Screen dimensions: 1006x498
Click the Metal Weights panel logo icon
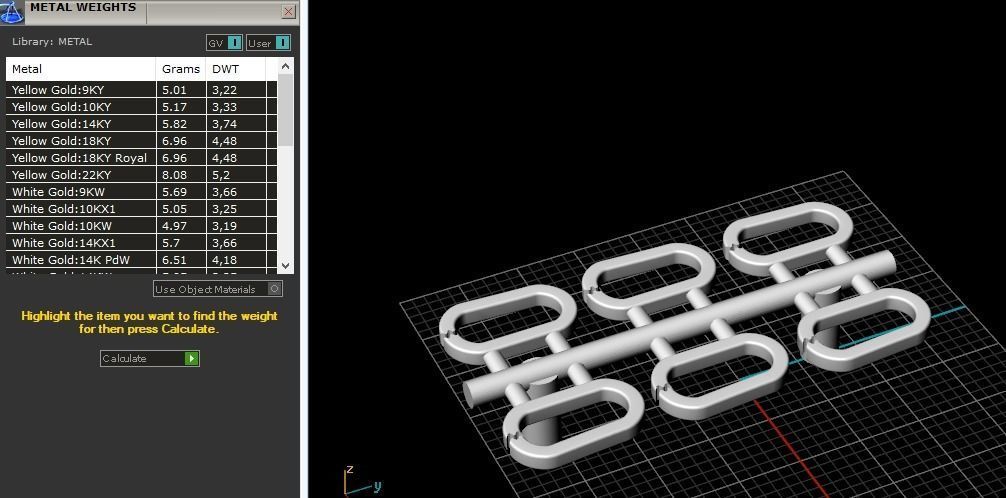[12, 12]
